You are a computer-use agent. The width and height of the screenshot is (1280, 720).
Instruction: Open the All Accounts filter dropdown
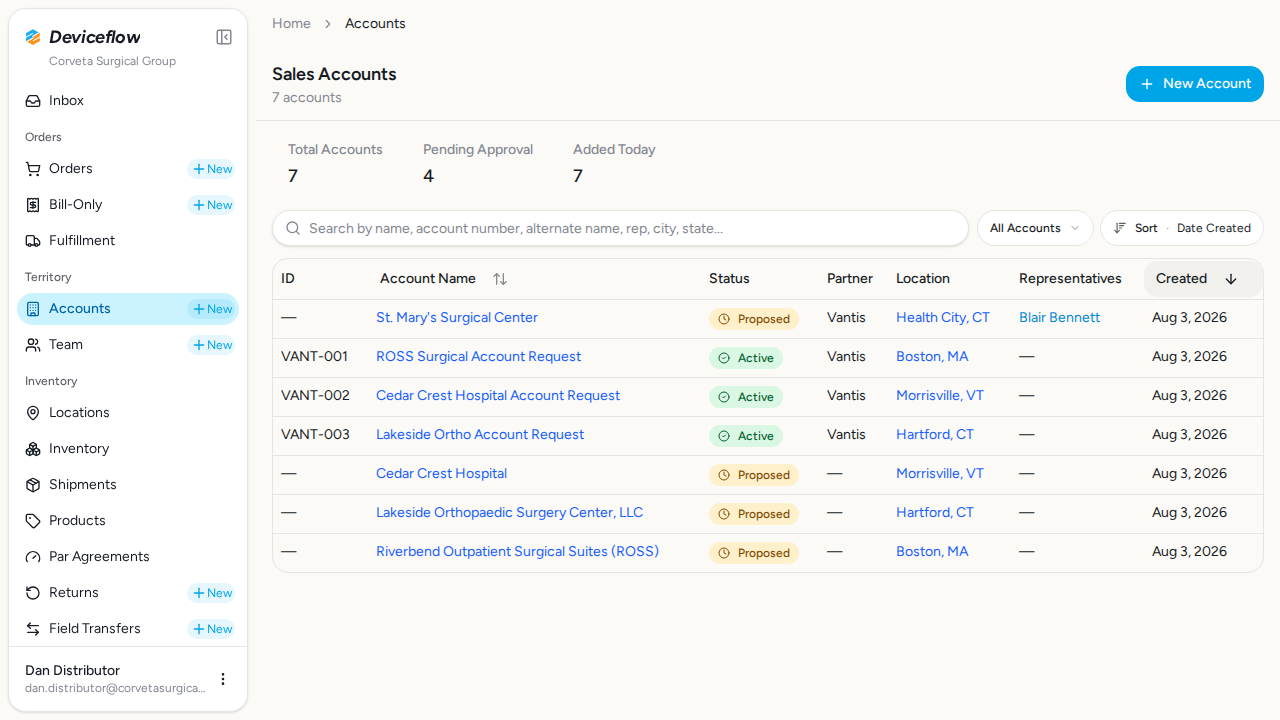pos(1035,228)
